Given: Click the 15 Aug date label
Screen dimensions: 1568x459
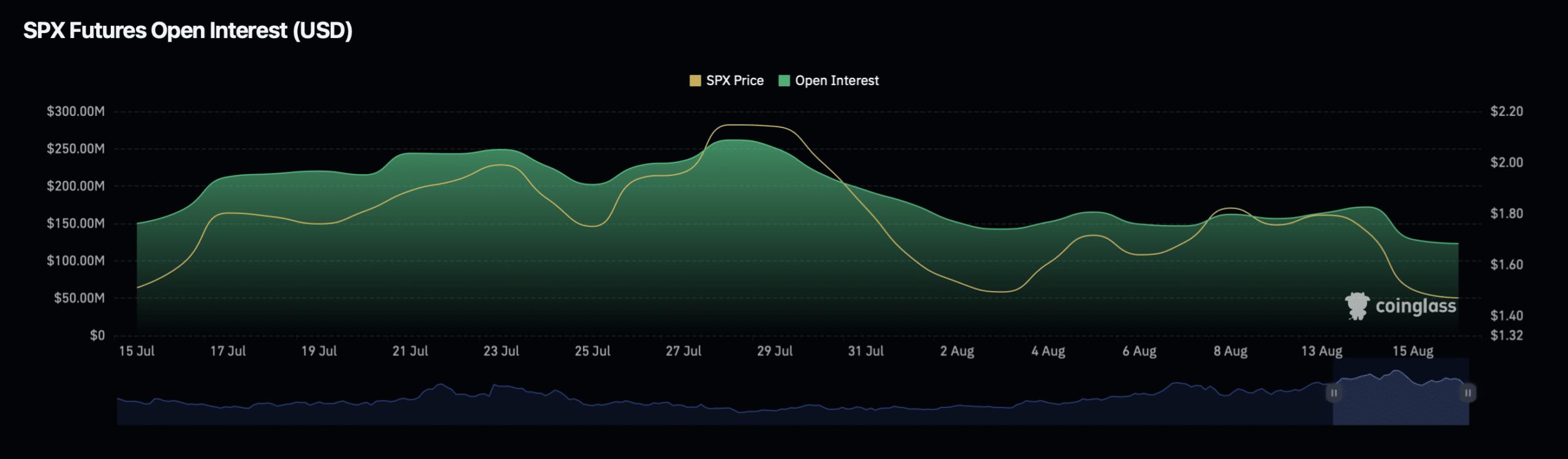Looking at the screenshot, I should pos(1412,351).
